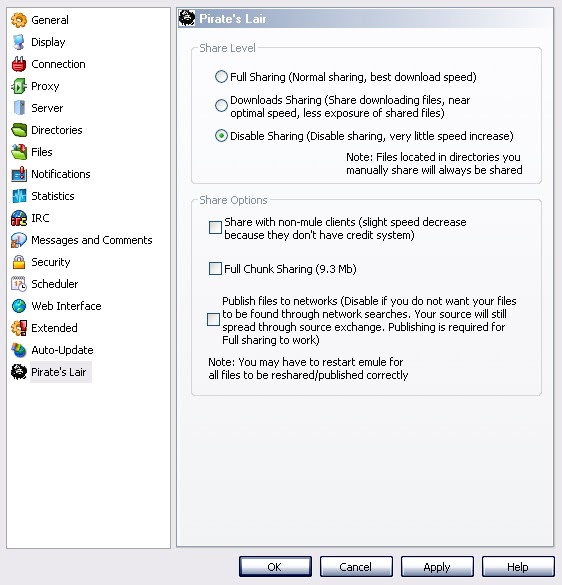Image resolution: width=562 pixels, height=585 pixels.
Task: Choose Downloads Sharing radio option
Action: (x=221, y=106)
